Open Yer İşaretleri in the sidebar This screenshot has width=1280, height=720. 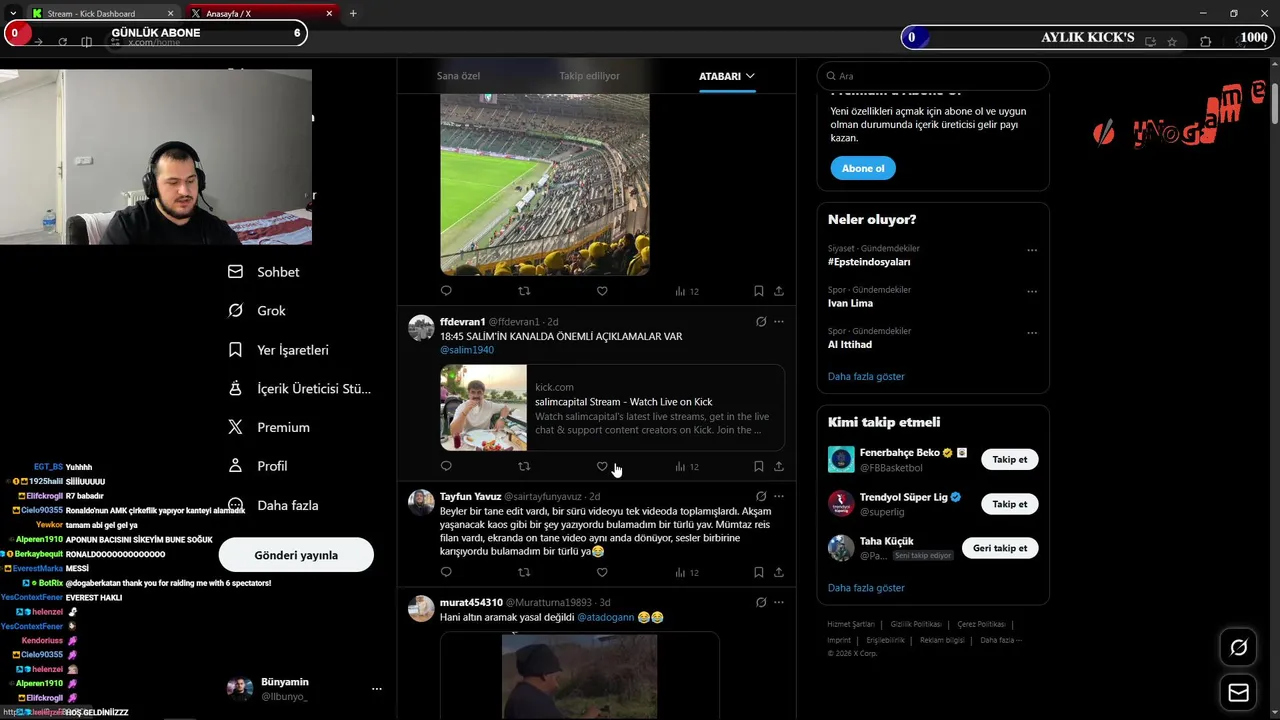tap(278, 350)
